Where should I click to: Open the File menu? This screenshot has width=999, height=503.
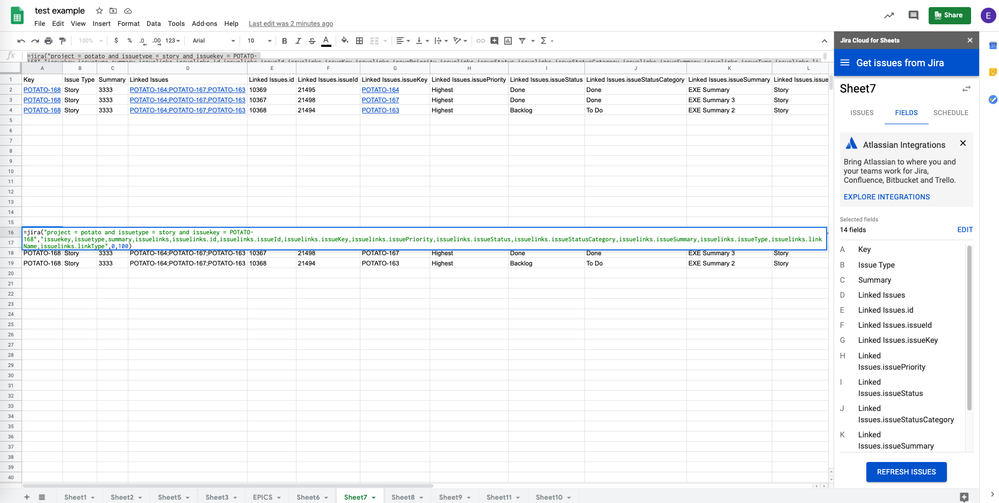[40, 24]
